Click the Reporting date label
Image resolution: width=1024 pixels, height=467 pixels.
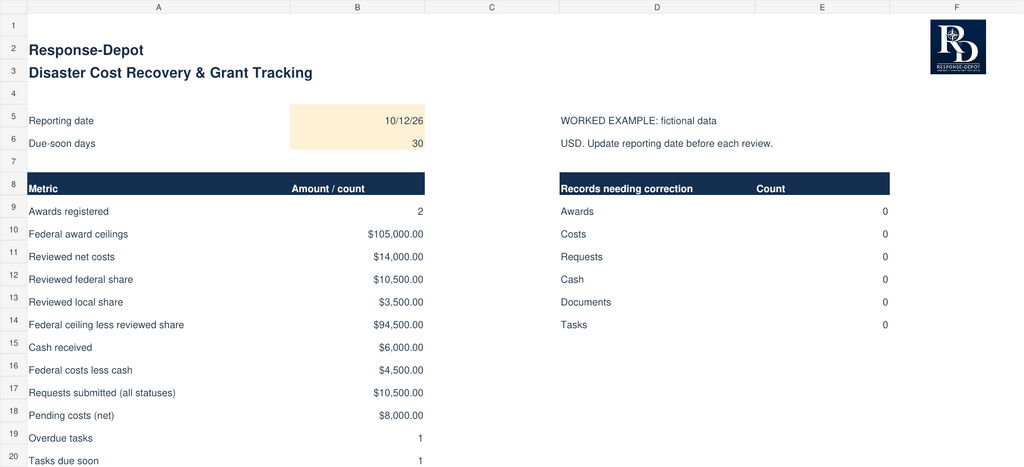click(61, 121)
